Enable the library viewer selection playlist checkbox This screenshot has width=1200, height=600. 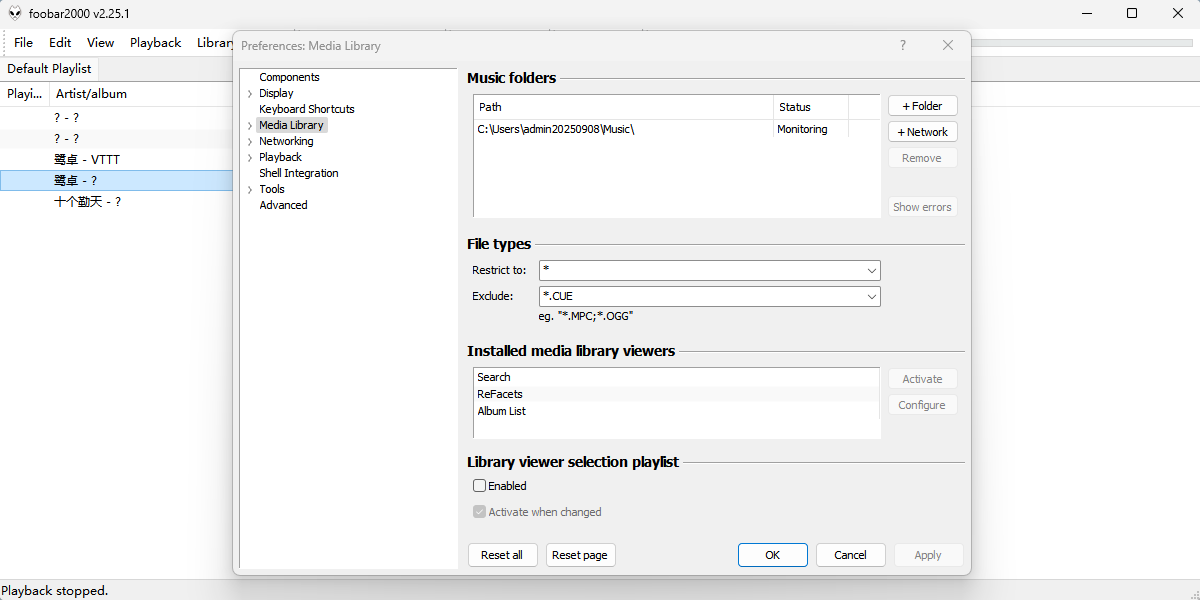tap(479, 485)
